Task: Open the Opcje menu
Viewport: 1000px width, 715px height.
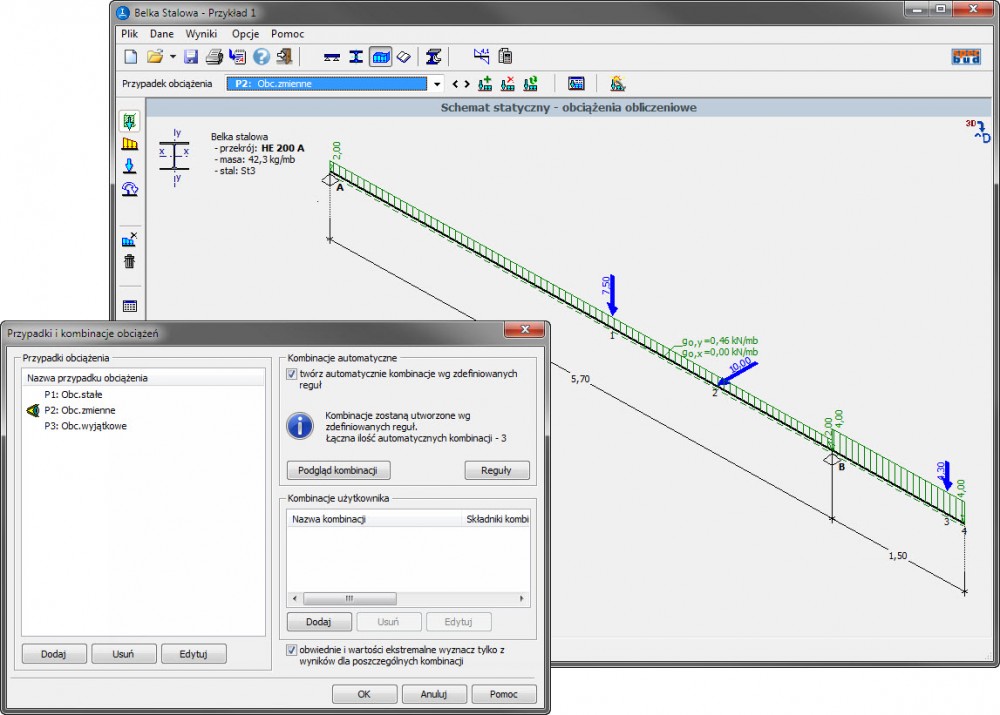Action: [x=245, y=33]
